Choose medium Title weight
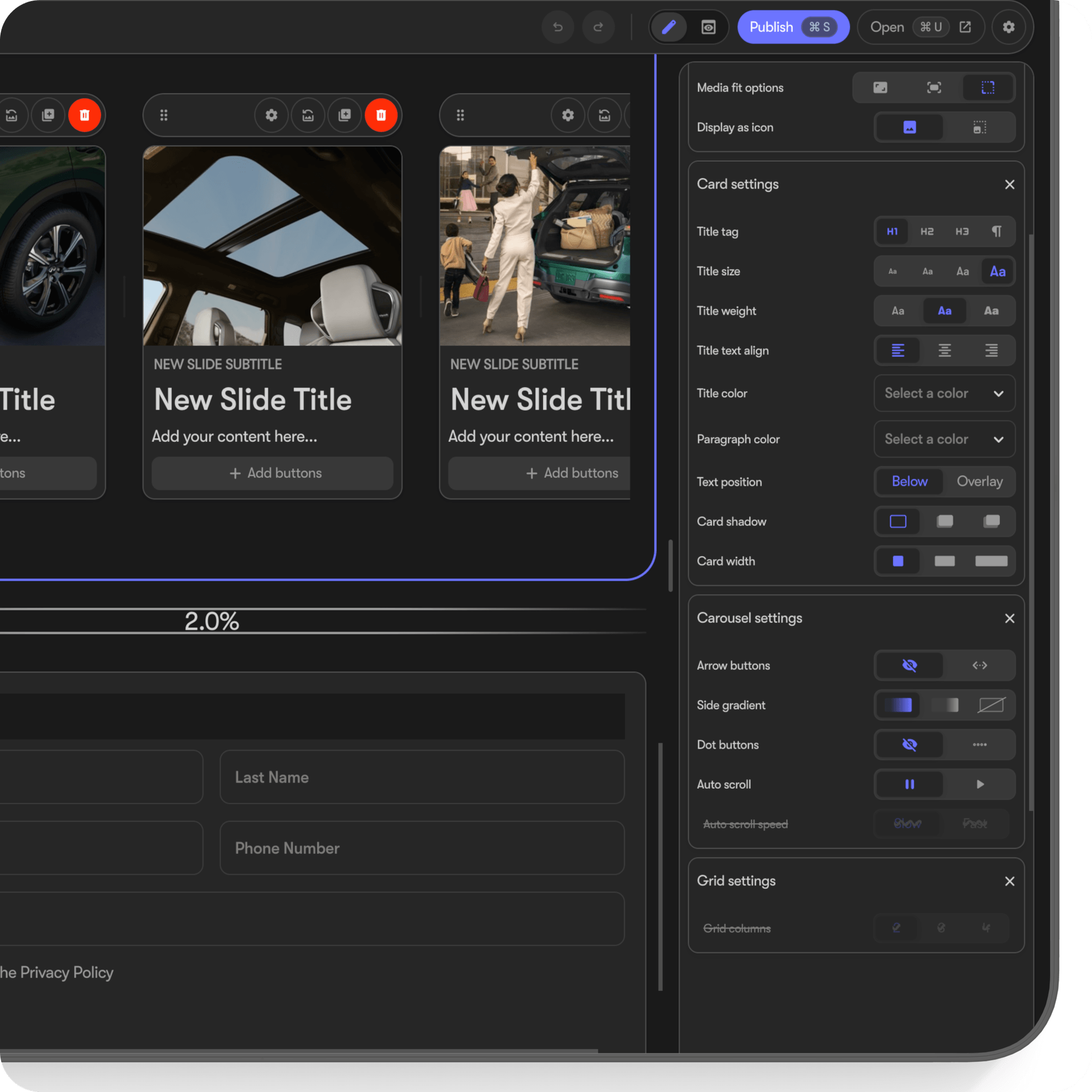Screen dimensions: 1092x1092 pos(944,311)
